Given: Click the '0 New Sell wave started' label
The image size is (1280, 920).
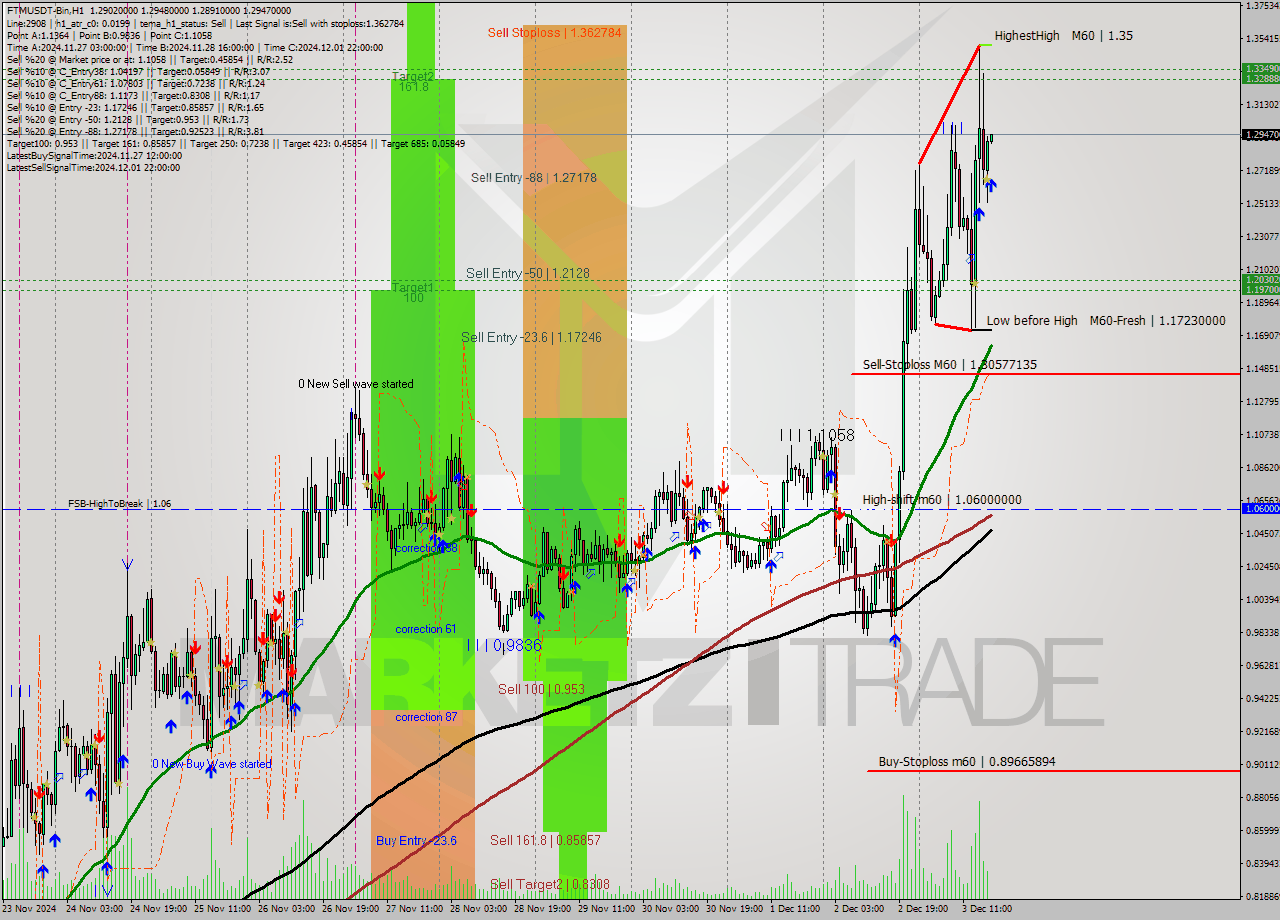Looking at the screenshot, I should 356,384.
